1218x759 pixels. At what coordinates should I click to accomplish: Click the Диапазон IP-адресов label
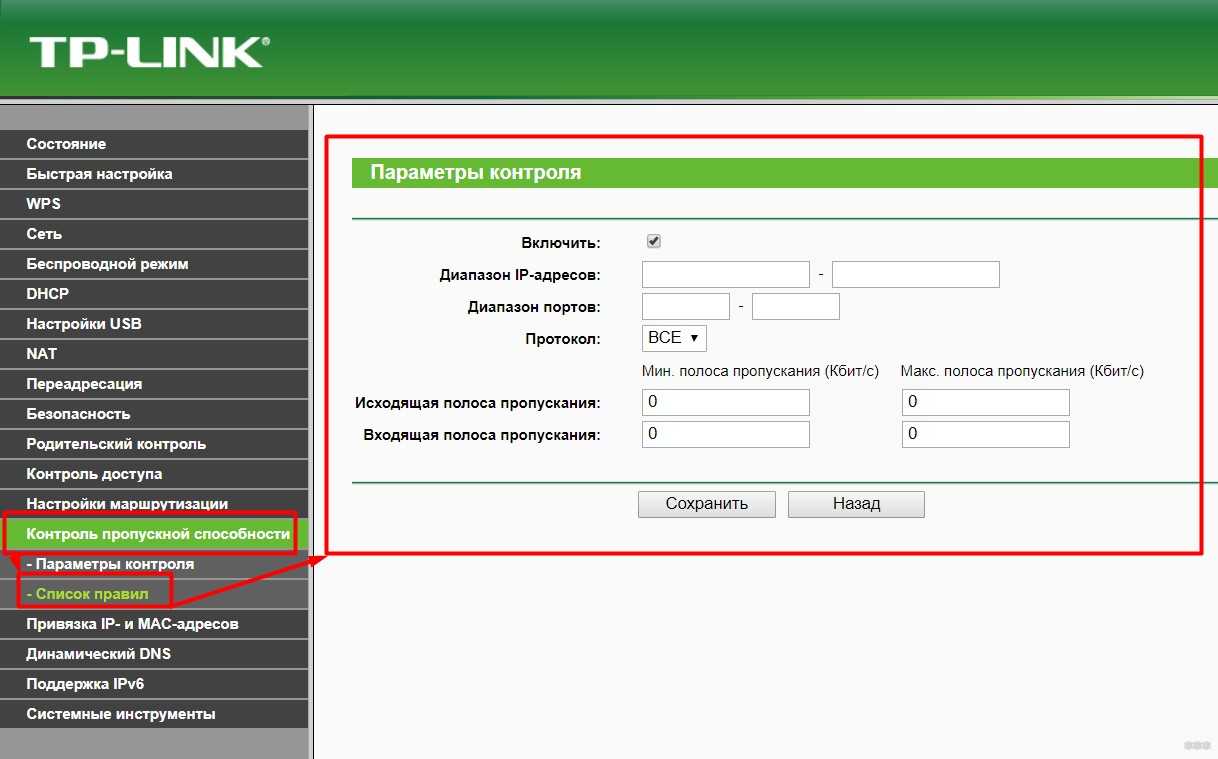[520, 275]
